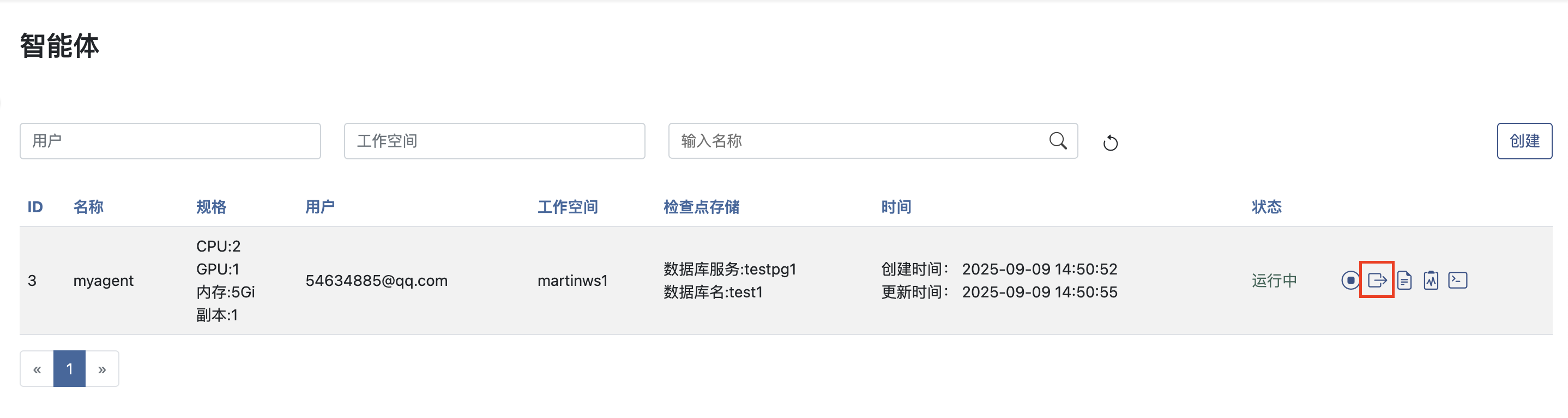Open the terminal console for myagent
This screenshot has width=1568, height=418.
(x=1458, y=280)
